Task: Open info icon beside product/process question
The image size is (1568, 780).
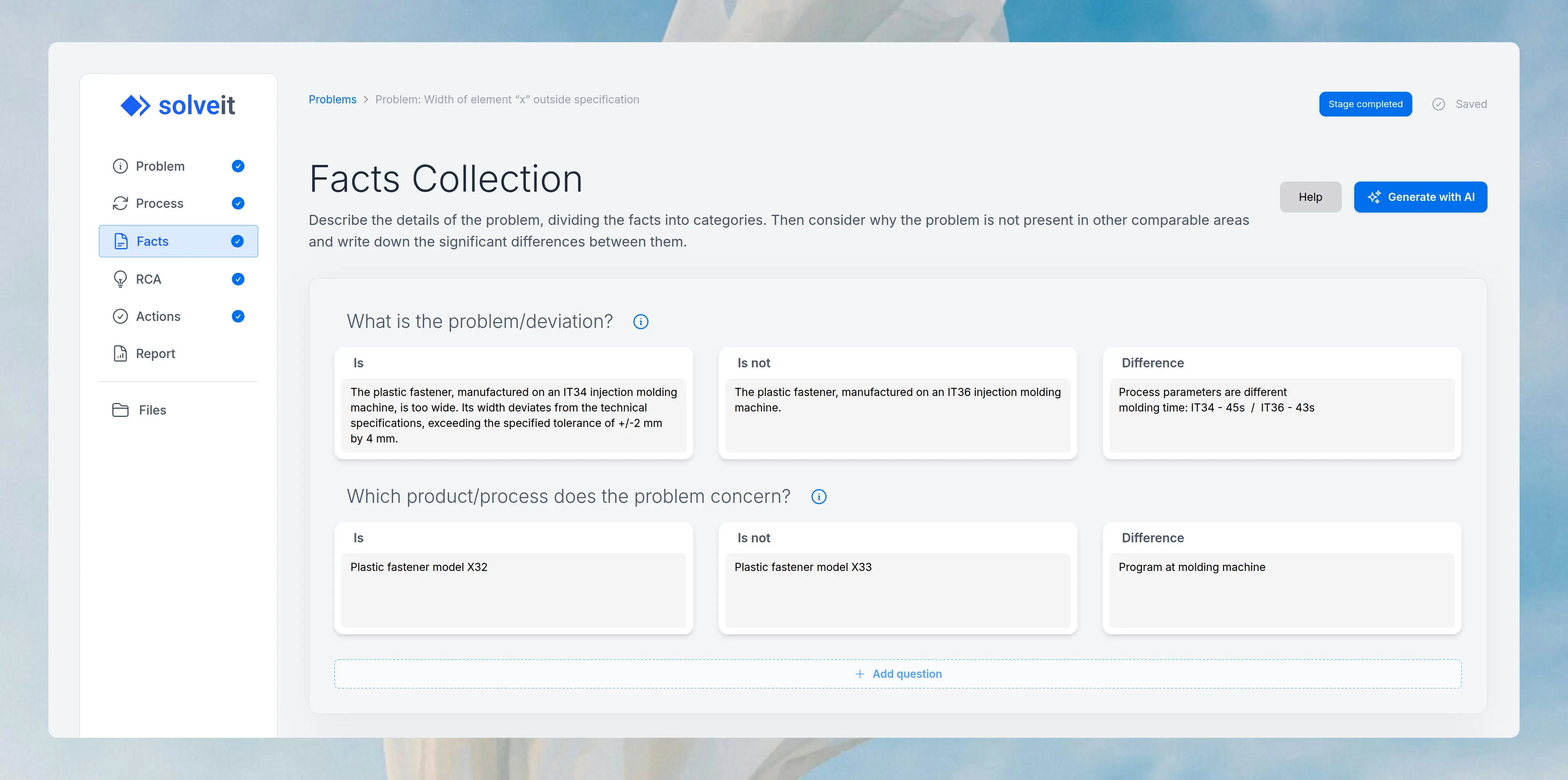Action: pyautogui.click(x=819, y=497)
